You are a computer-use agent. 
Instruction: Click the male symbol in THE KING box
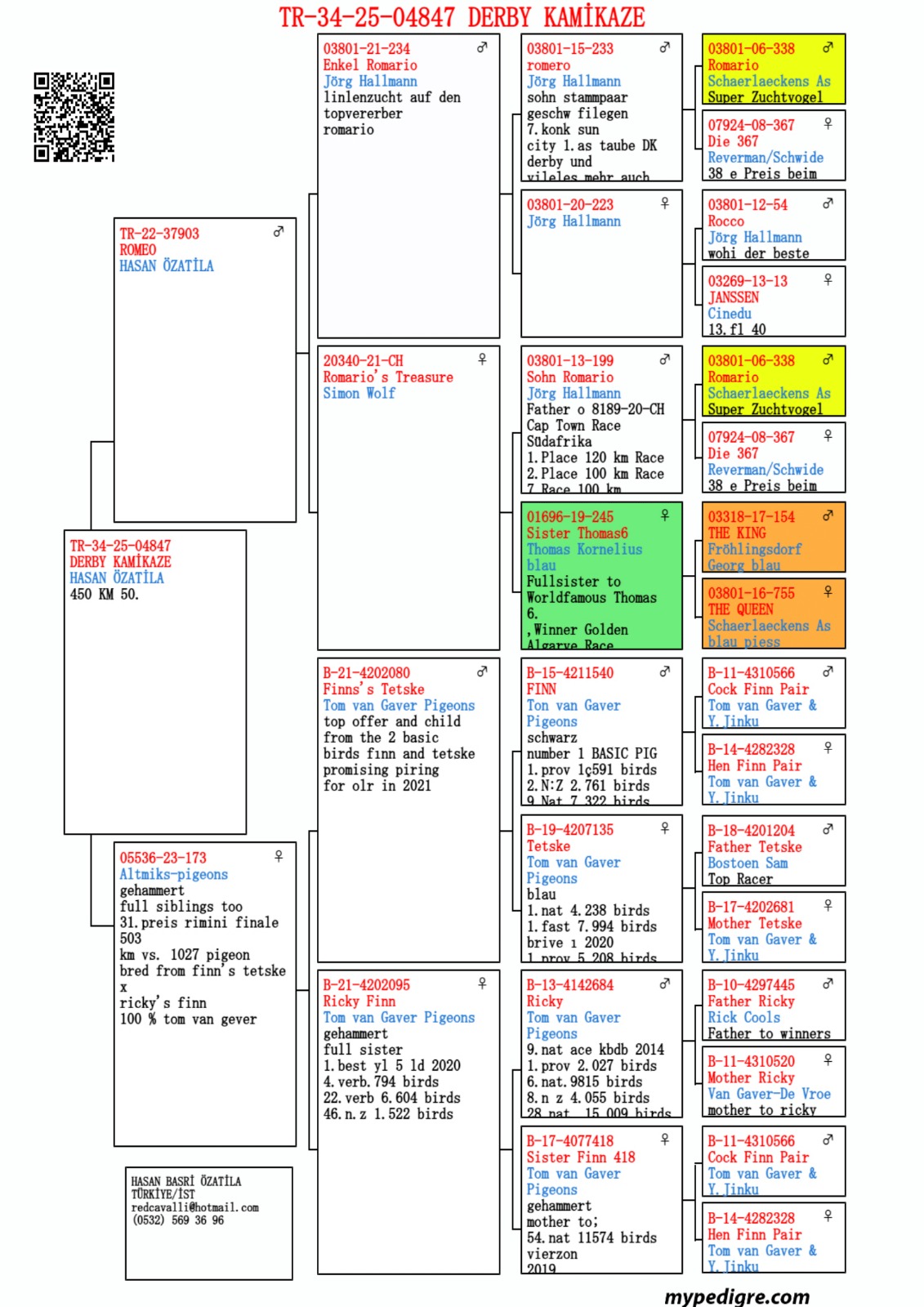coord(828,515)
